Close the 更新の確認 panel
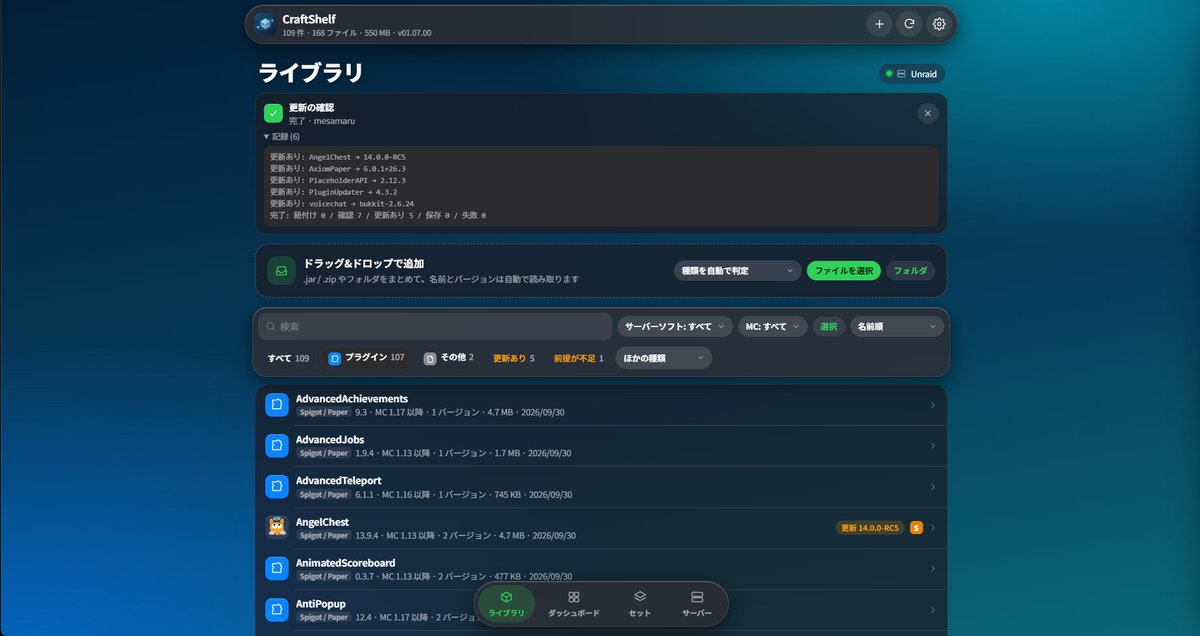1200x636 pixels. (x=928, y=113)
